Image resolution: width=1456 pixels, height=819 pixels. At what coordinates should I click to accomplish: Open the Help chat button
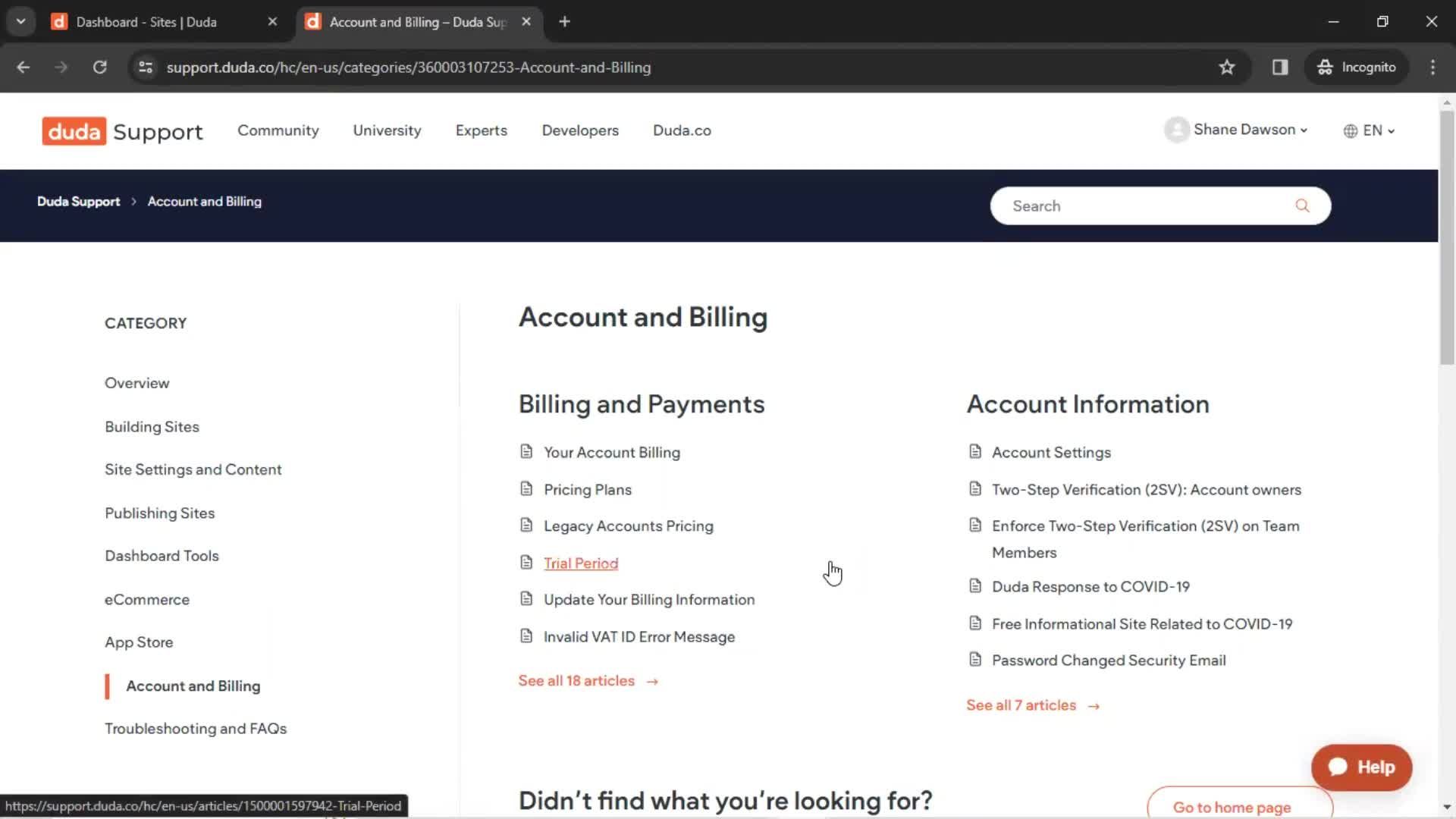pos(1361,767)
